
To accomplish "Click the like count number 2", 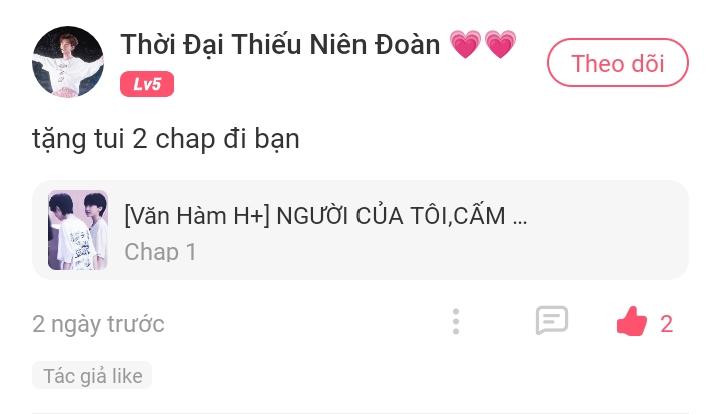I will click(666, 324).
